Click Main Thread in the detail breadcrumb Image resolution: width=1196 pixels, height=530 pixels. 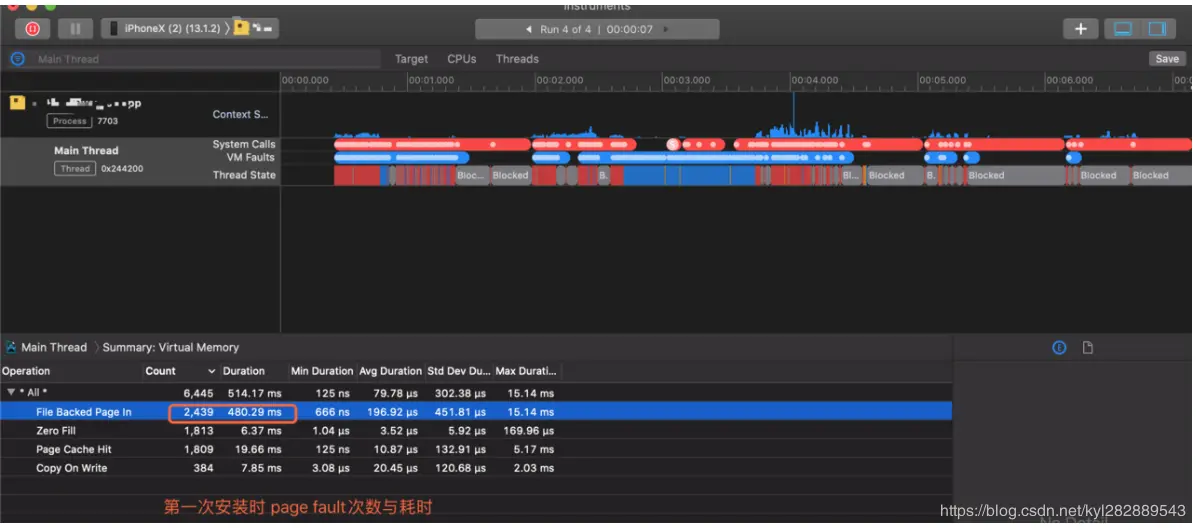tap(53, 347)
